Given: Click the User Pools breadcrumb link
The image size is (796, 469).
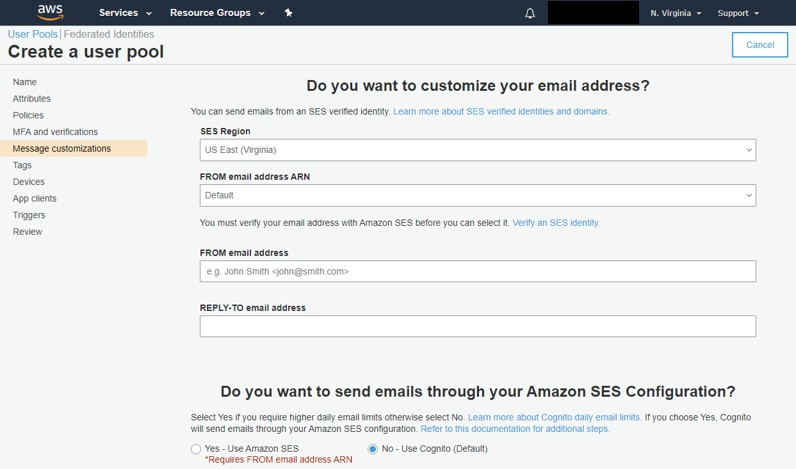Looking at the screenshot, I should [x=33, y=34].
